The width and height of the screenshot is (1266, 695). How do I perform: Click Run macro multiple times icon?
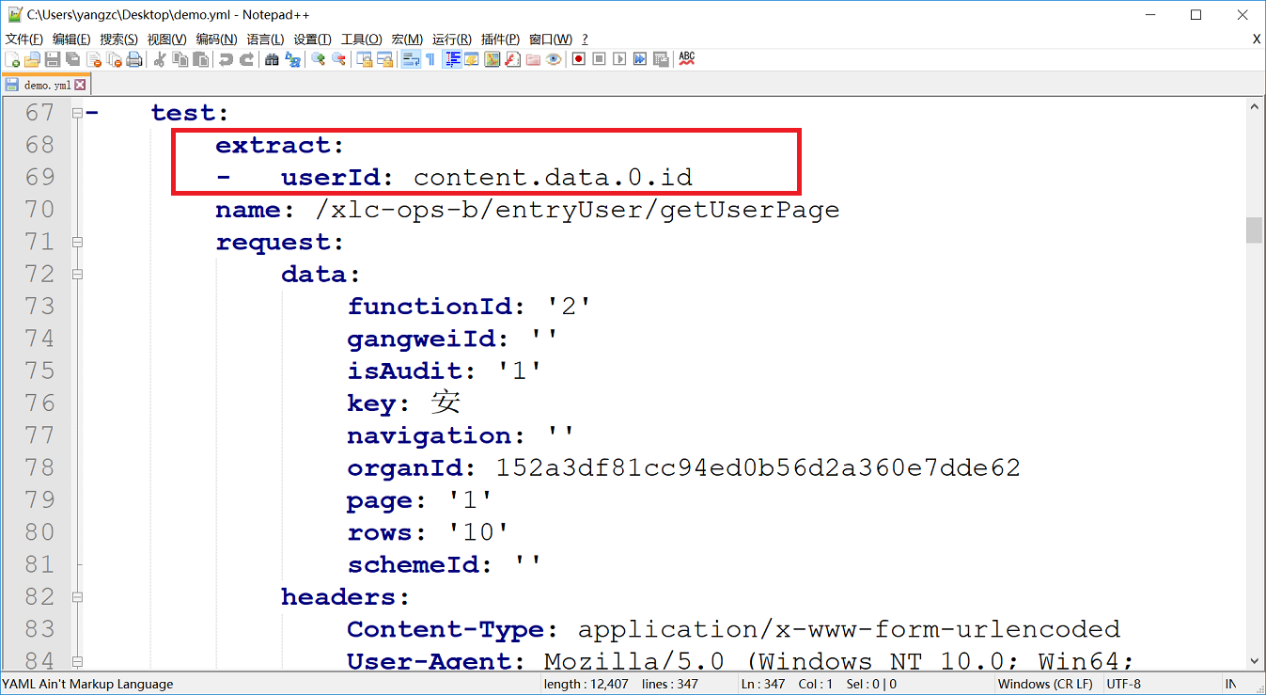tap(640, 60)
